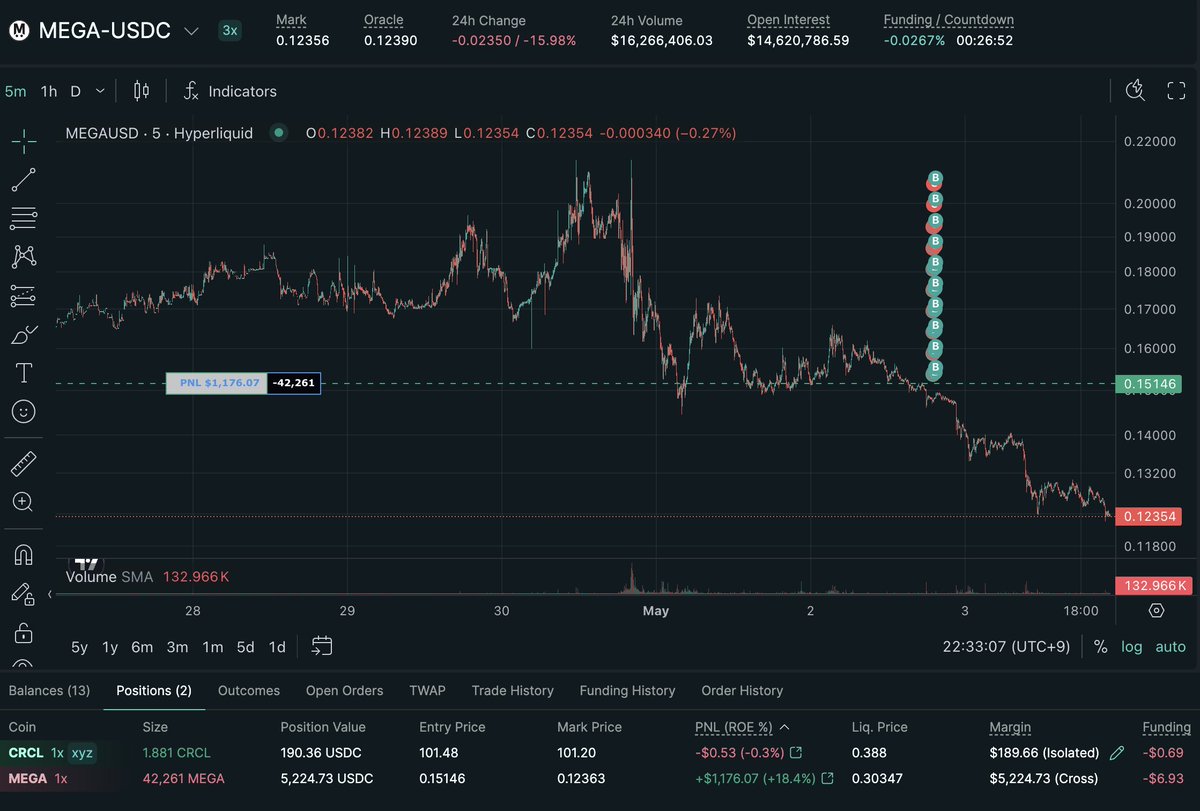Open the forecasting and measurement tools
Screen dimensions: 1200x811
[x=24, y=296]
